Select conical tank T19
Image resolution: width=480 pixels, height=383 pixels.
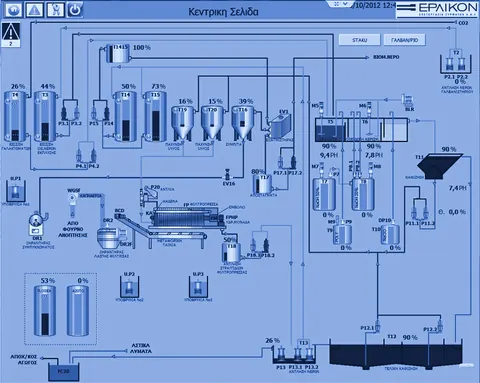182,123
